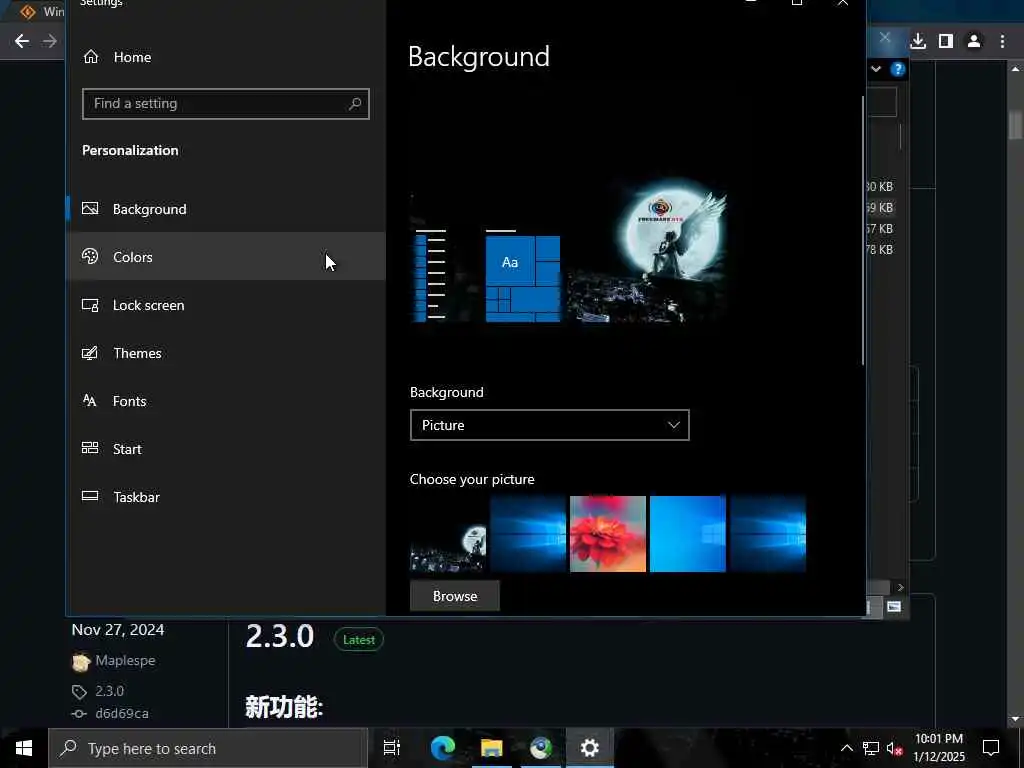Image resolution: width=1024 pixels, height=768 pixels.
Task: Toggle the browser side panel icon
Action: [x=946, y=41]
